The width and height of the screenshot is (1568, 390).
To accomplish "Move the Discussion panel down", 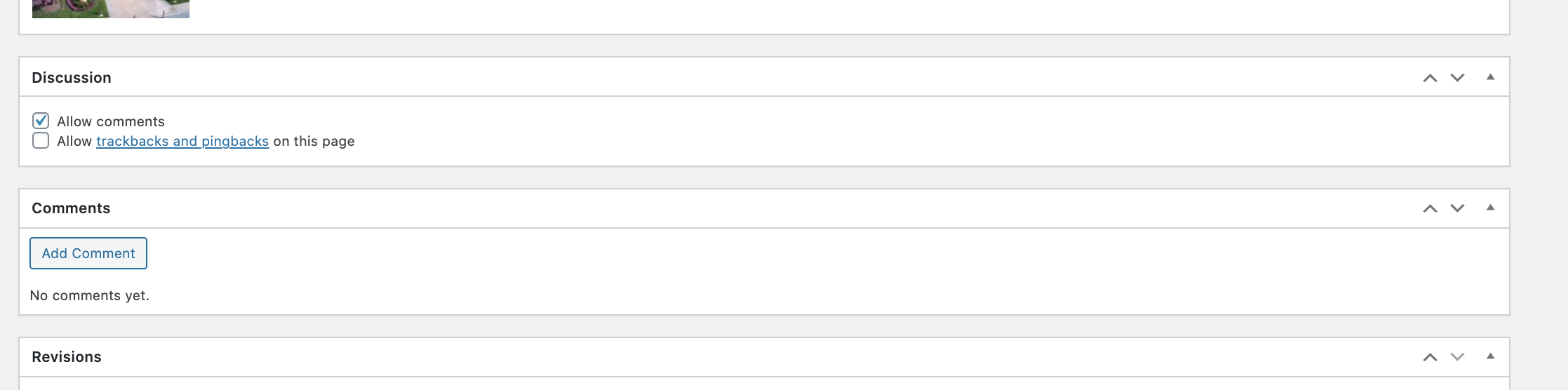I will coord(1457,78).
